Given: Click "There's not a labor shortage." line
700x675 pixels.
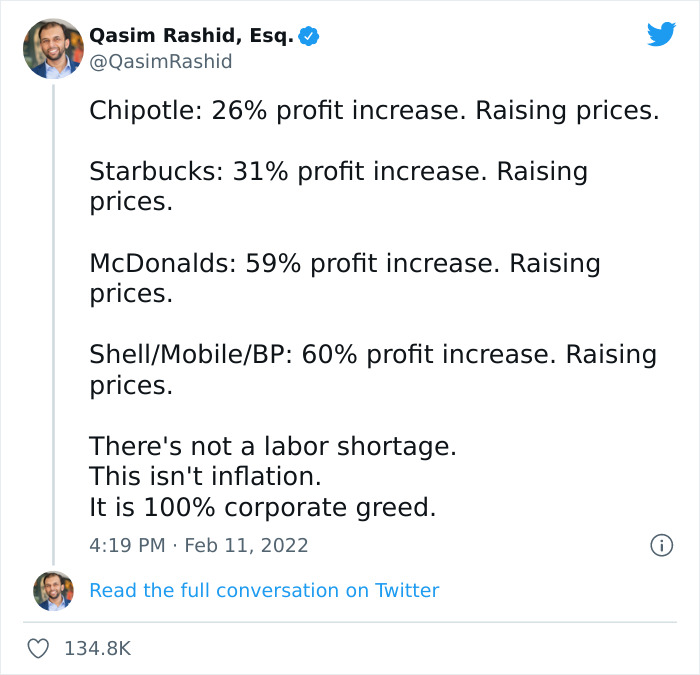Looking at the screenshot, I should [x=265, y=446].
